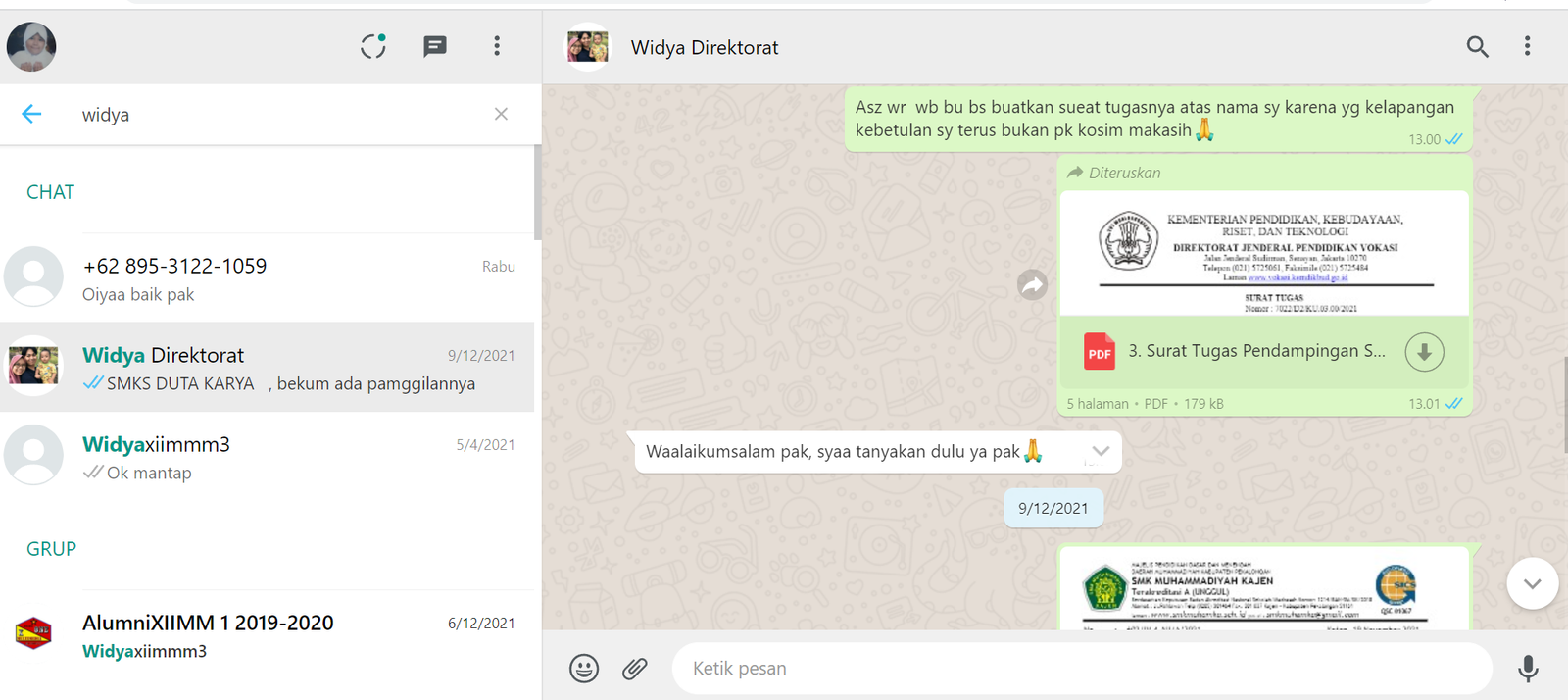This screenshot has width=1568, height=700.
Task: Open the AlumniXIIMM 1 2019-2020 group
Action: point(268,635)
